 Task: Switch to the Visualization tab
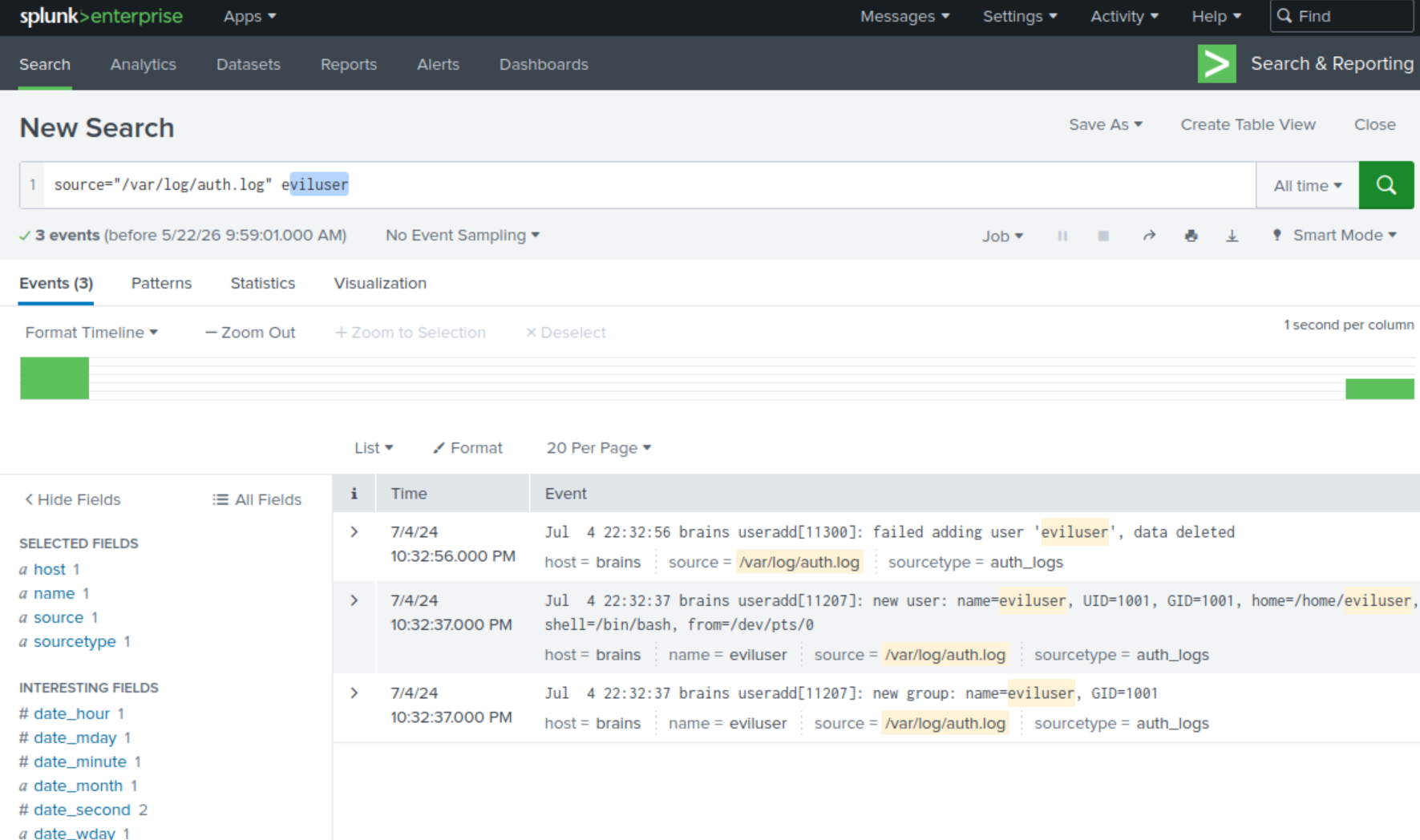coord(380,283)
